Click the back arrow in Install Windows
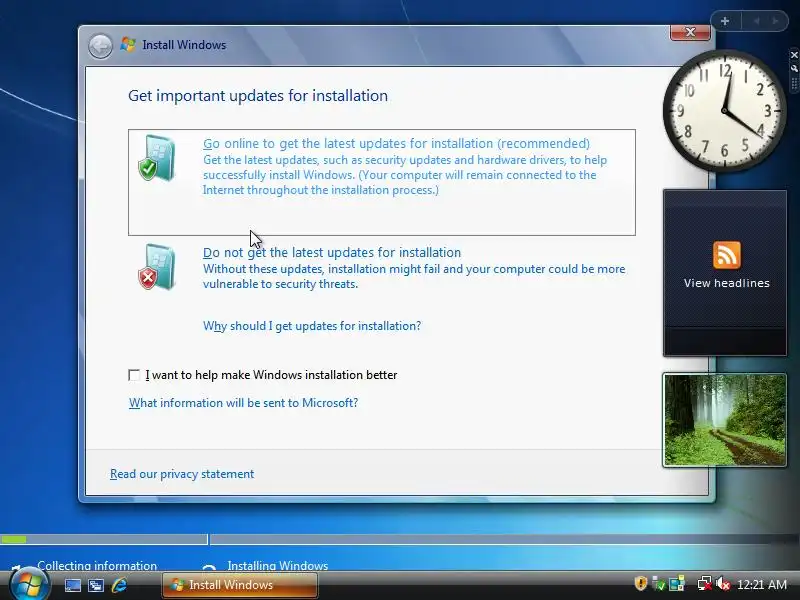 pyautogui.click(x=100, y=46)
